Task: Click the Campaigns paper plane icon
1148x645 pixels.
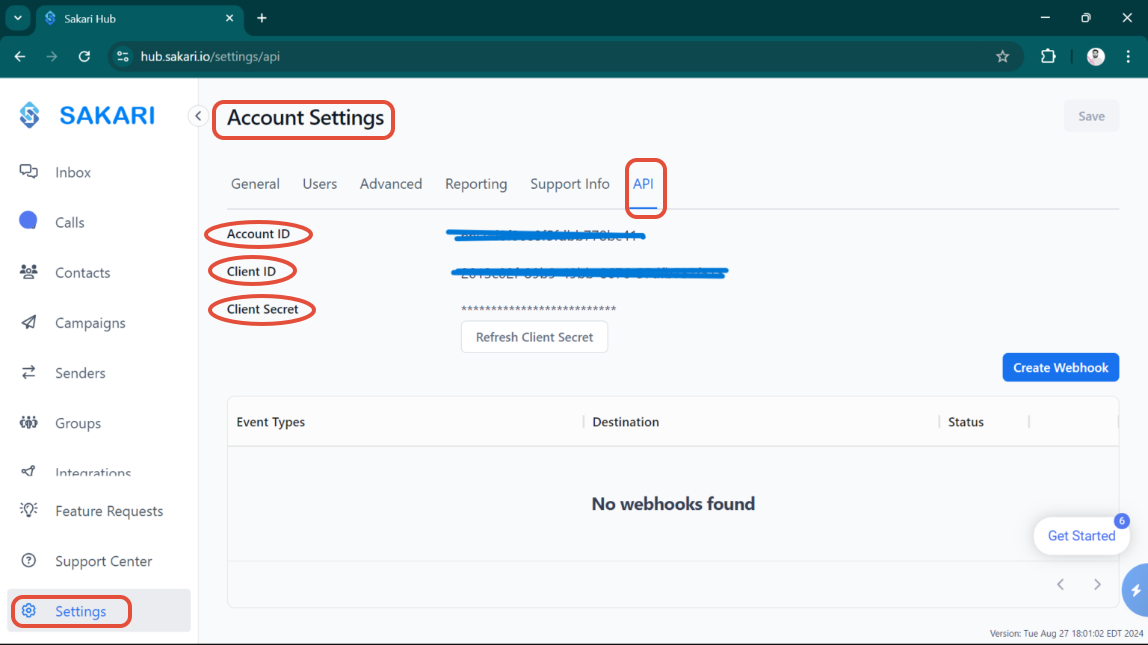Action: [29, 323]
